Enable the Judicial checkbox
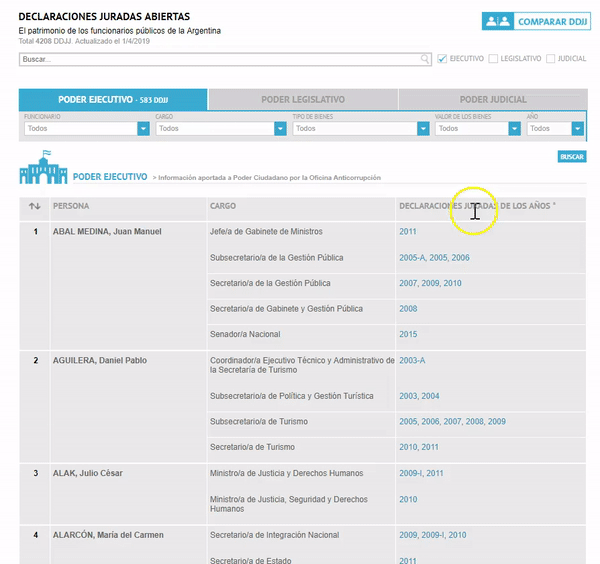Viewport: 600px width, 564px height. (550, 59)
